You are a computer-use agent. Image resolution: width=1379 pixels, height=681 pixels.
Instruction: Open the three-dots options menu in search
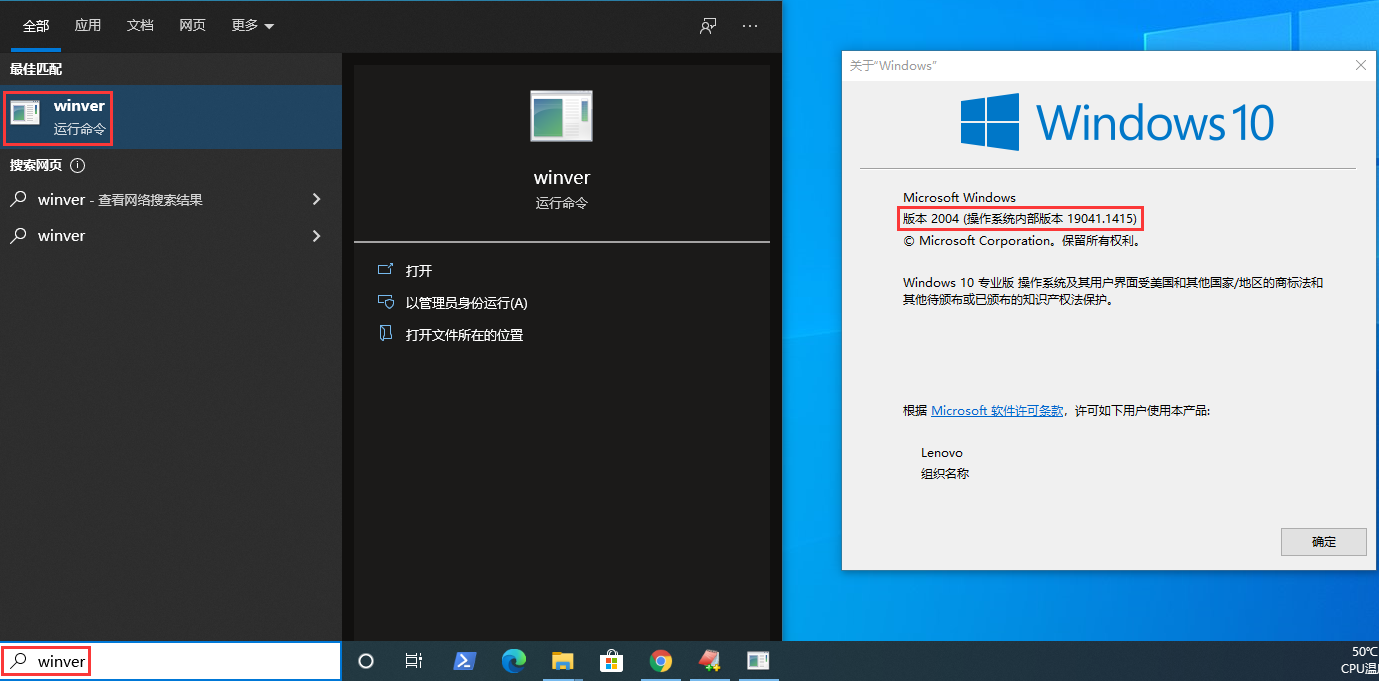click(x=750, y=26)
